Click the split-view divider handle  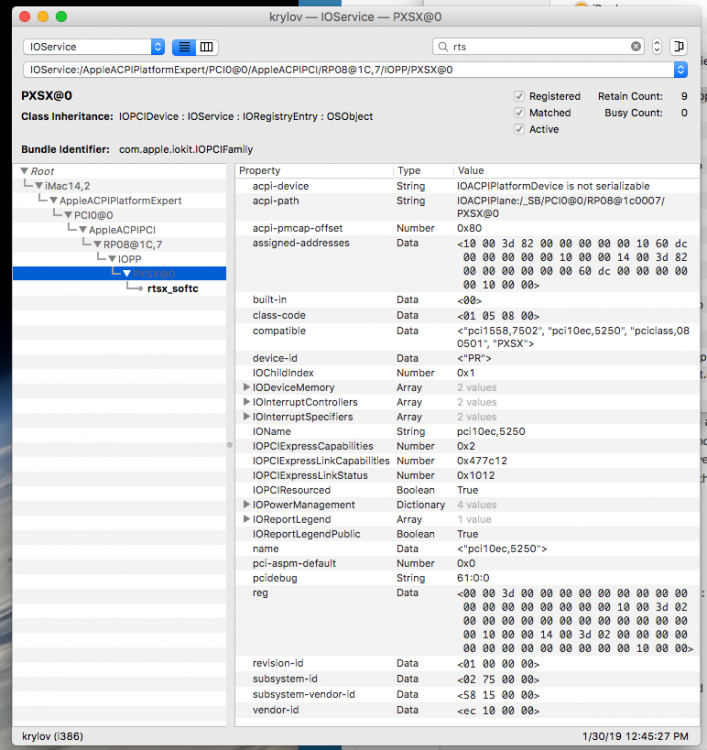[230, 445]
